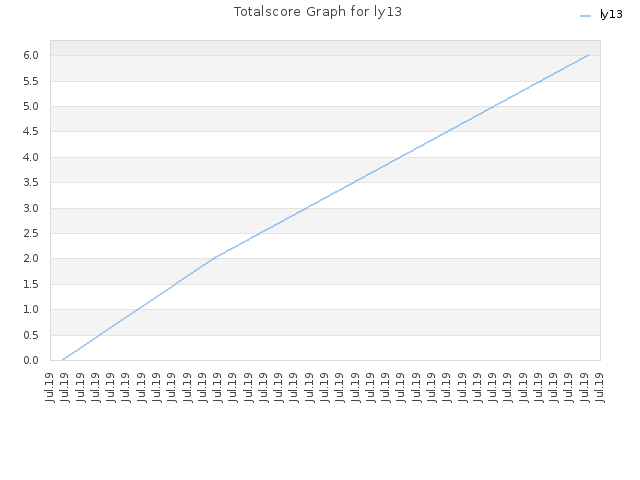
Task: Click the 5.5 y-axis label
Action: pyautogui.click(x=31, y=81)
